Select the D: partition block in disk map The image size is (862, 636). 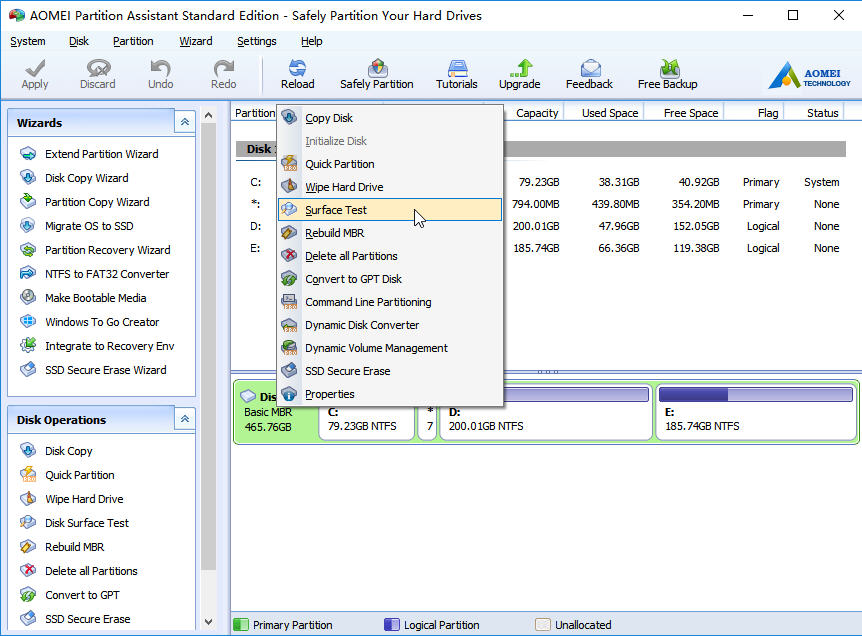pyautogui.click(x=545, y=411)
